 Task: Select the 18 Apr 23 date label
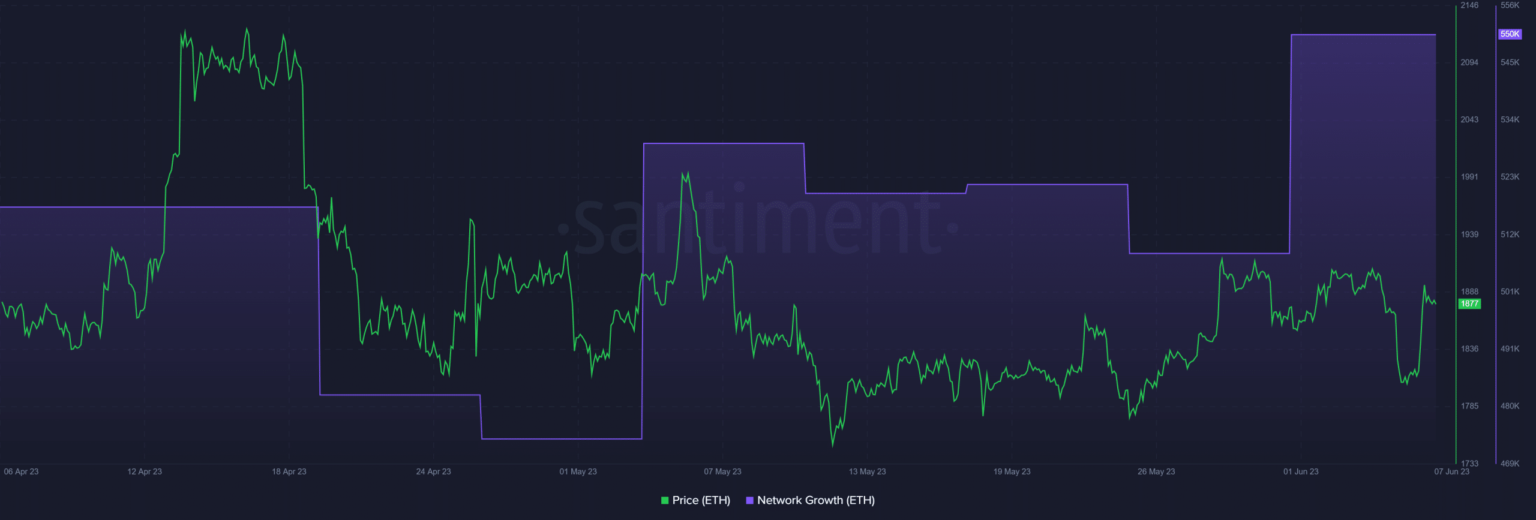pos(289,471)
